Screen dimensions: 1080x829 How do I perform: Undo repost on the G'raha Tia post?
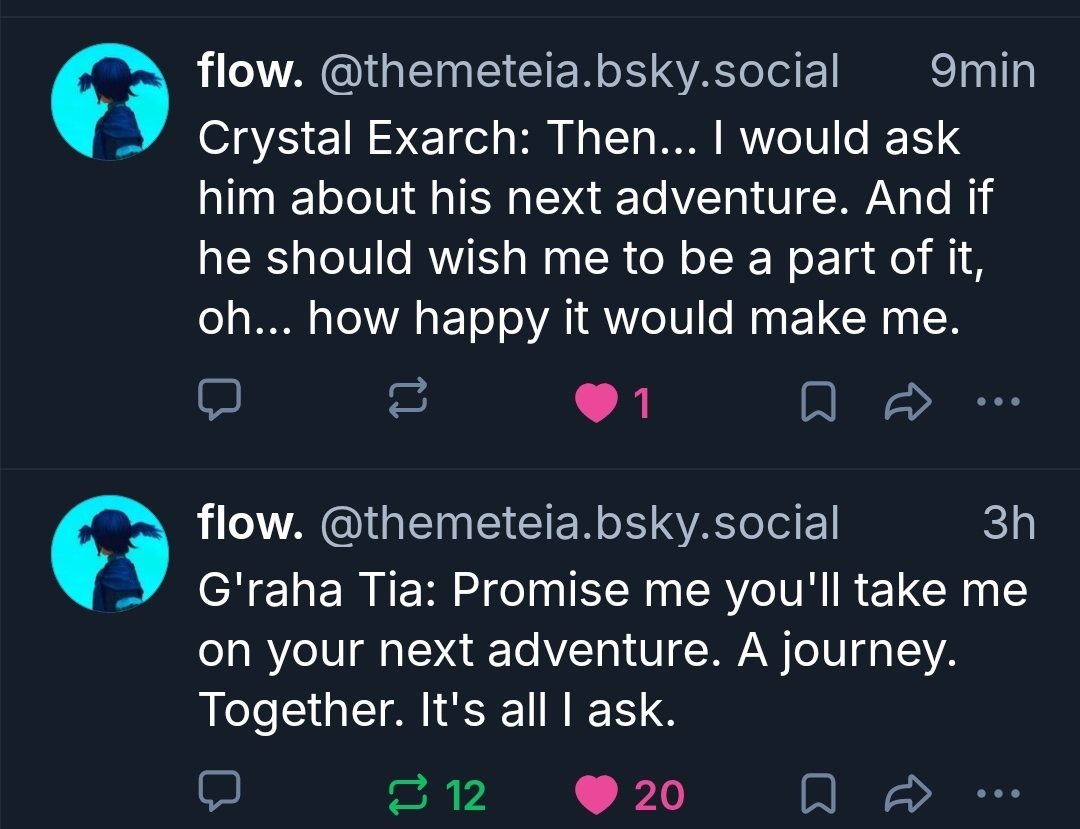point(407,794)
